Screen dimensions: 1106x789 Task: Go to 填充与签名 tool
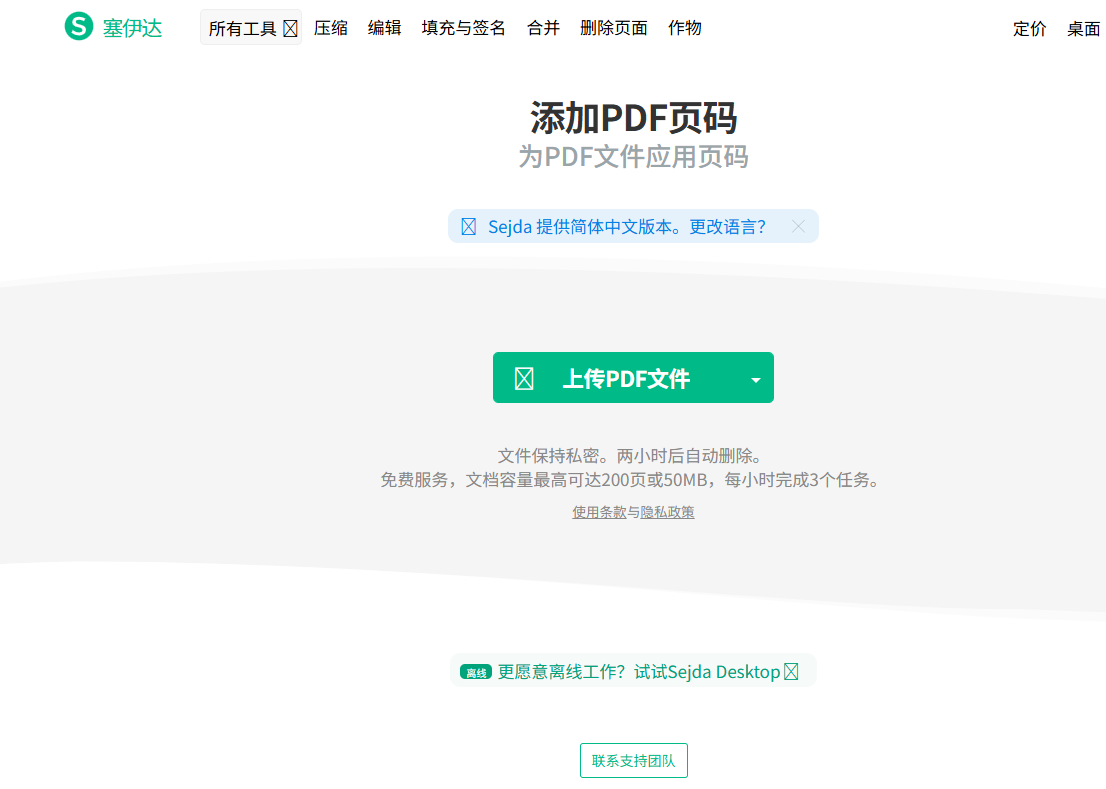point(464,28)
